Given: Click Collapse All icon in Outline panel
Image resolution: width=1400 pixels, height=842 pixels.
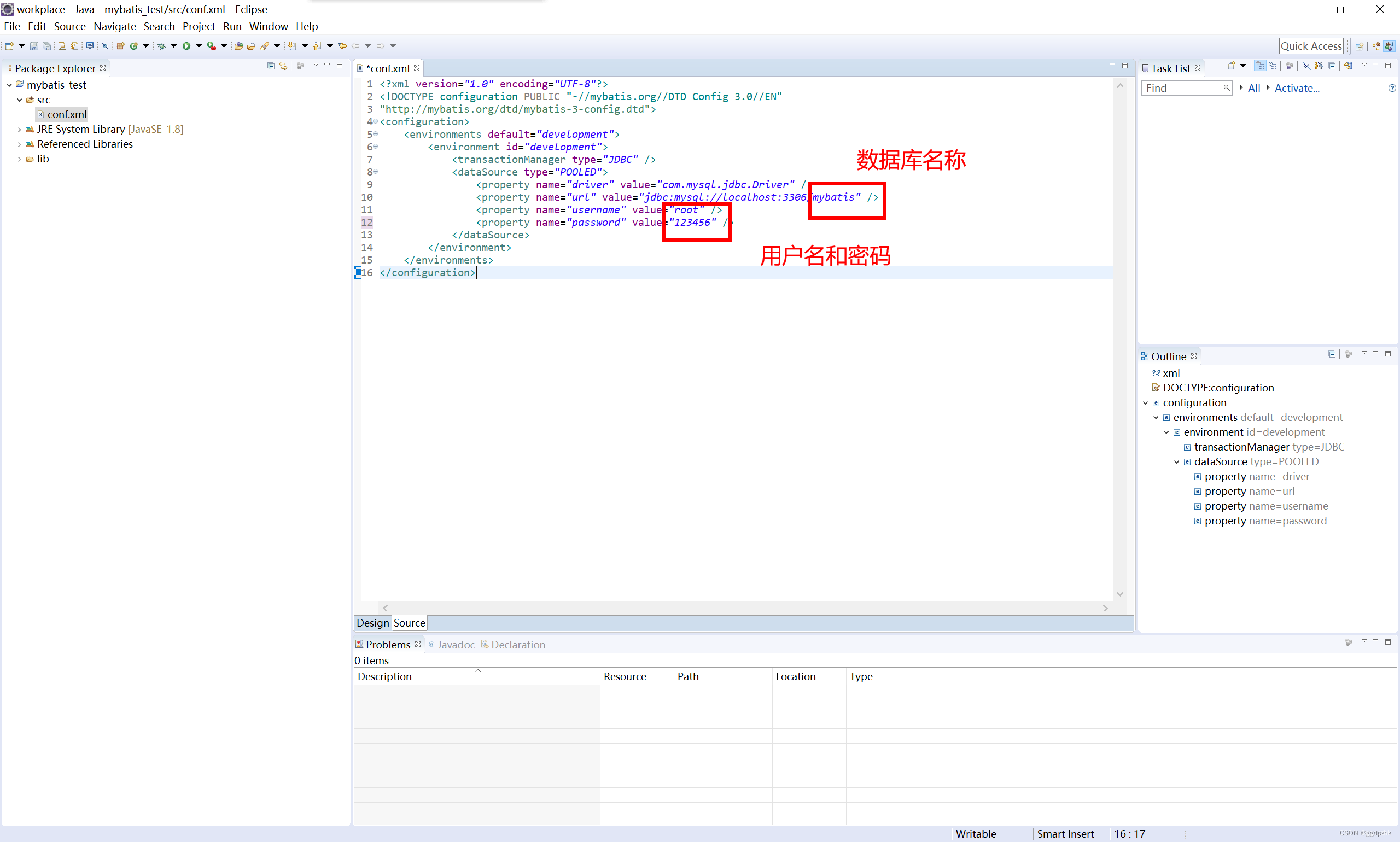Looking at the screenshot, I should (1332, 354).
